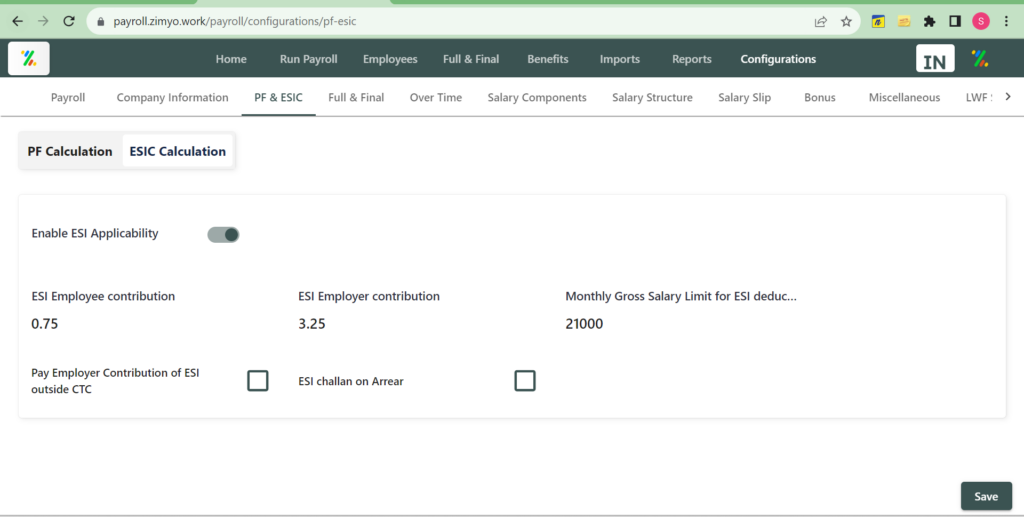The height and width of the screenshot is (517, 1024).
Task: Open the partially visible LWF tab
Action: pyautogui.click(x=978, y=97)
